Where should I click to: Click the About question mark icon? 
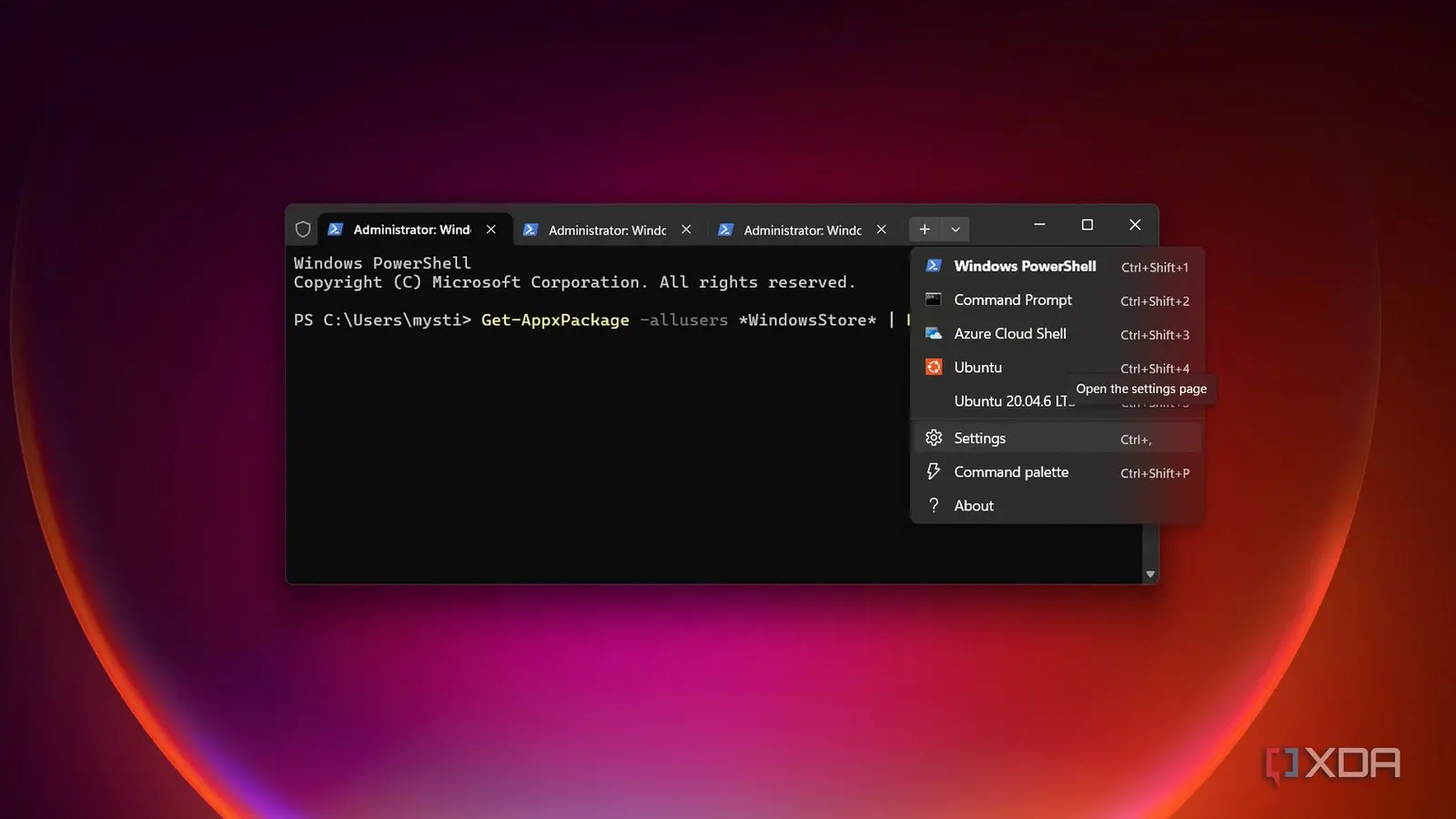click(x=934, y=505)
